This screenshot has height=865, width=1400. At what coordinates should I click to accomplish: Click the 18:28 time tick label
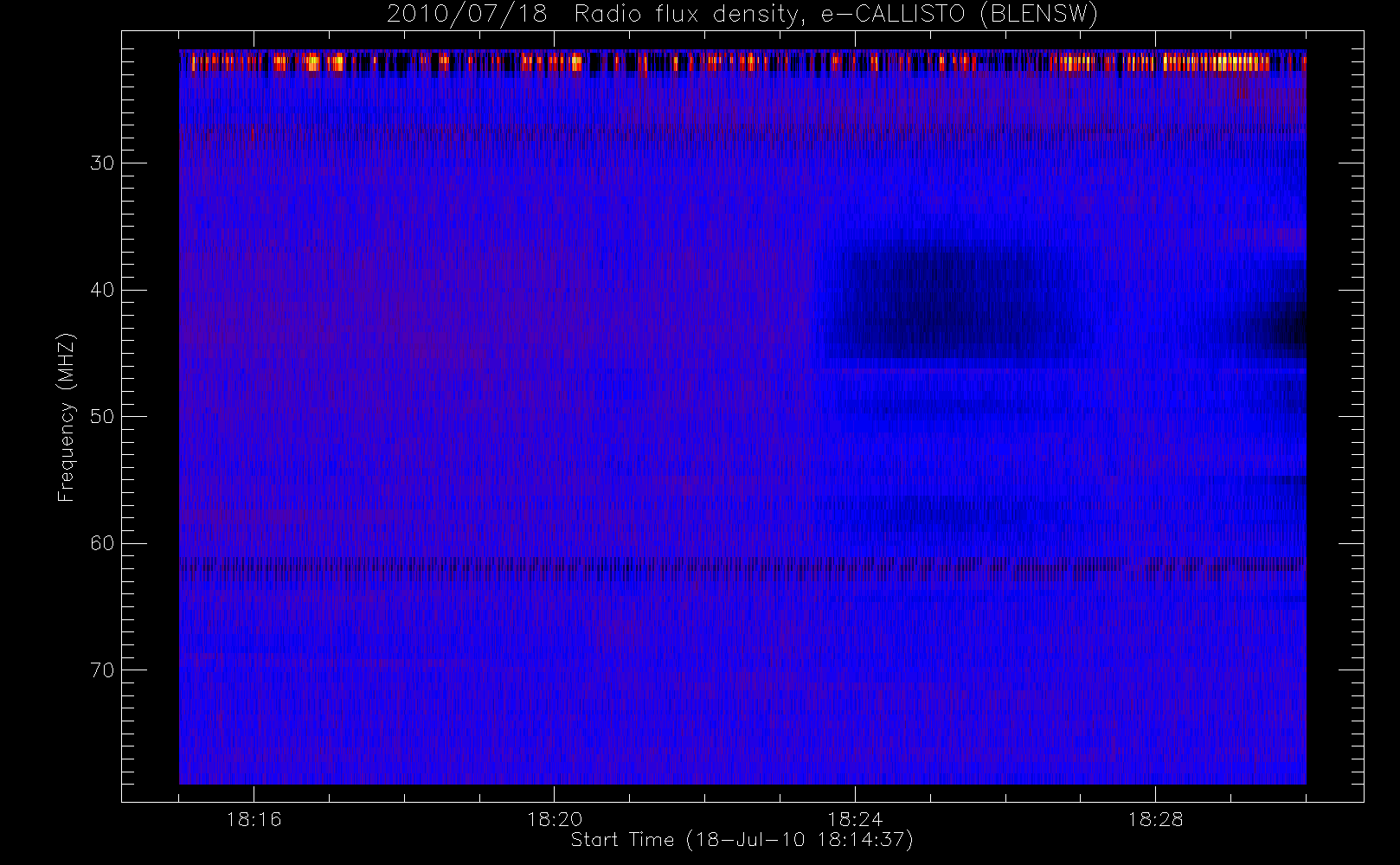click(x=1155, y=819)
